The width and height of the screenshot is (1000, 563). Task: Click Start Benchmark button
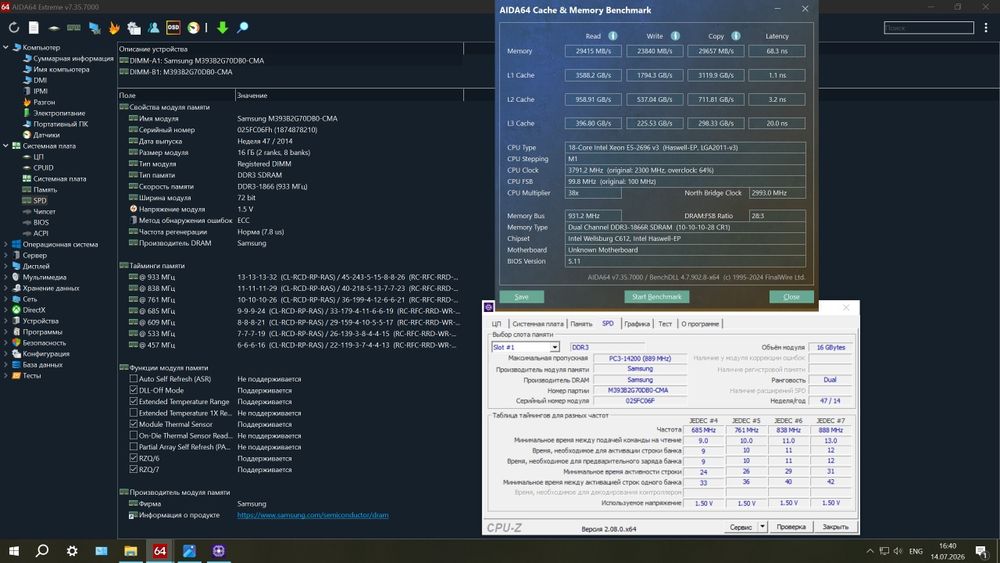(656, 296)
